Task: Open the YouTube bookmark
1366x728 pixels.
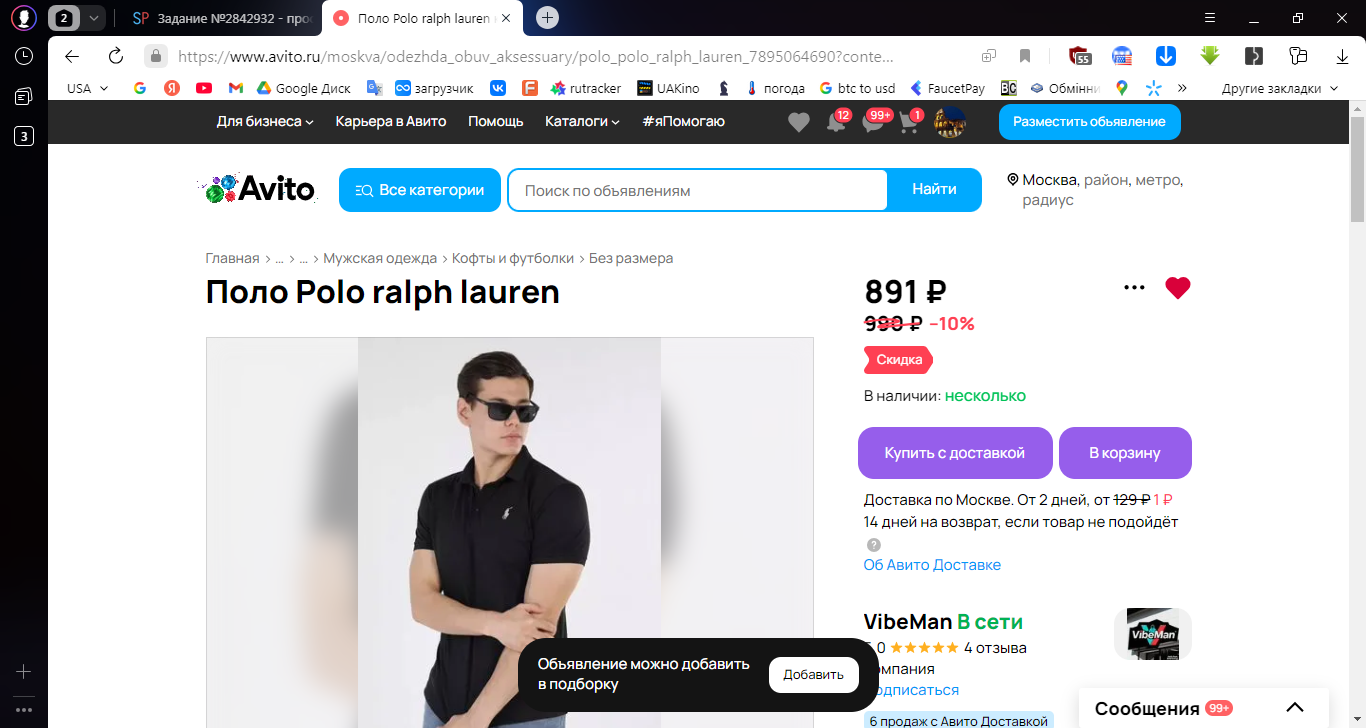Action: [x=204, y=88]
